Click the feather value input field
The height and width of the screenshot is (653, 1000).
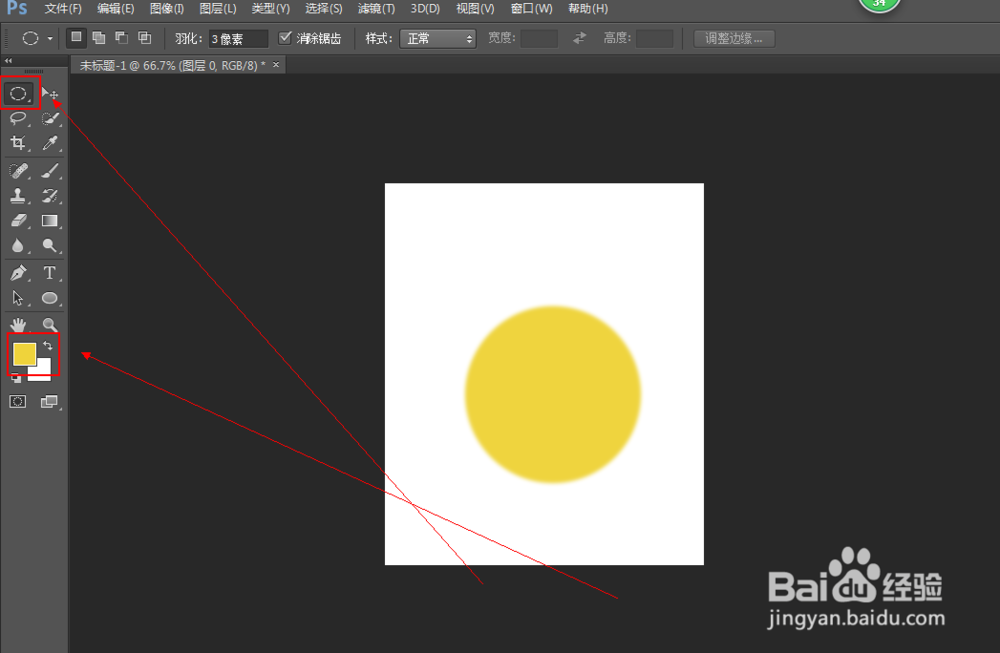pyautogui.click(x=238, y=39)
